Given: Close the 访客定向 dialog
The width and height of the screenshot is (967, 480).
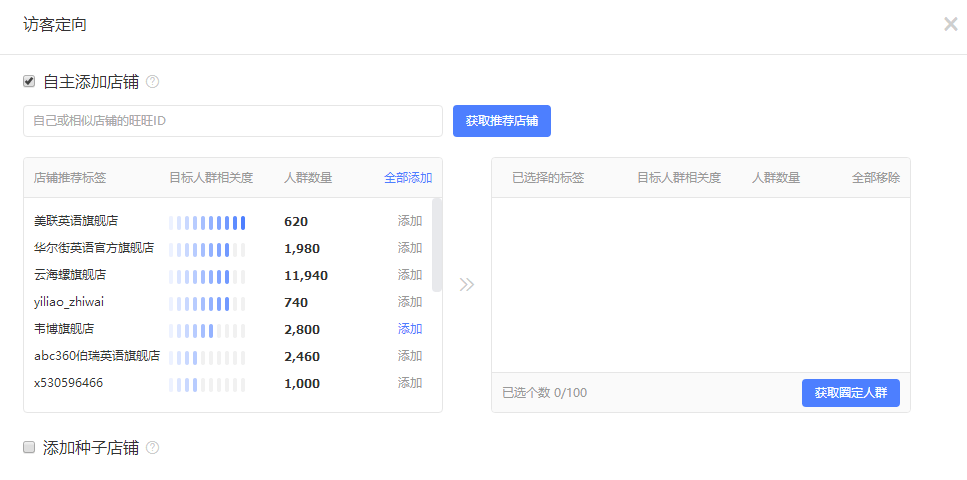Looking at the screenshot, I should point(949,24).
